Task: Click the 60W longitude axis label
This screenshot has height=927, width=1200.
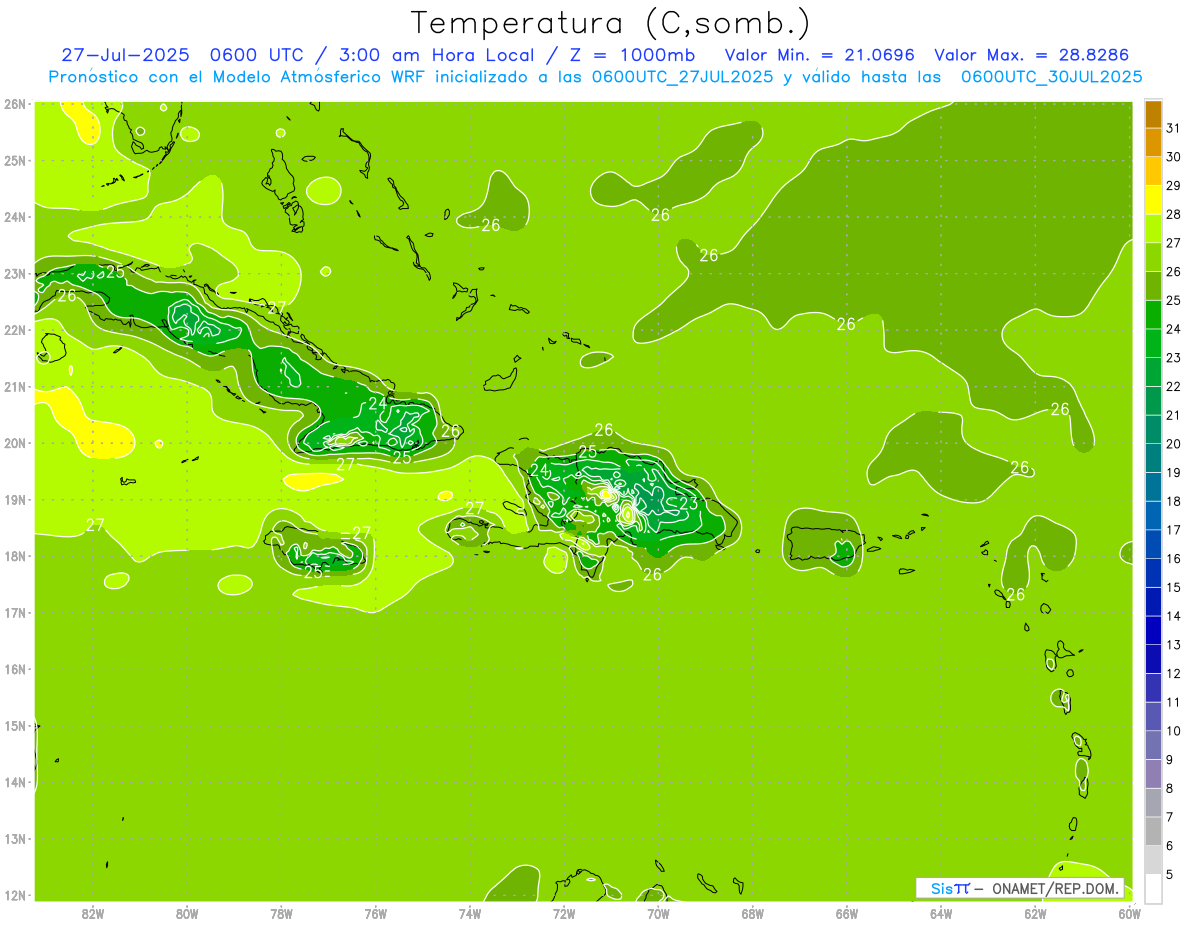Action: pyautogui.click(x=1130, y=913)
